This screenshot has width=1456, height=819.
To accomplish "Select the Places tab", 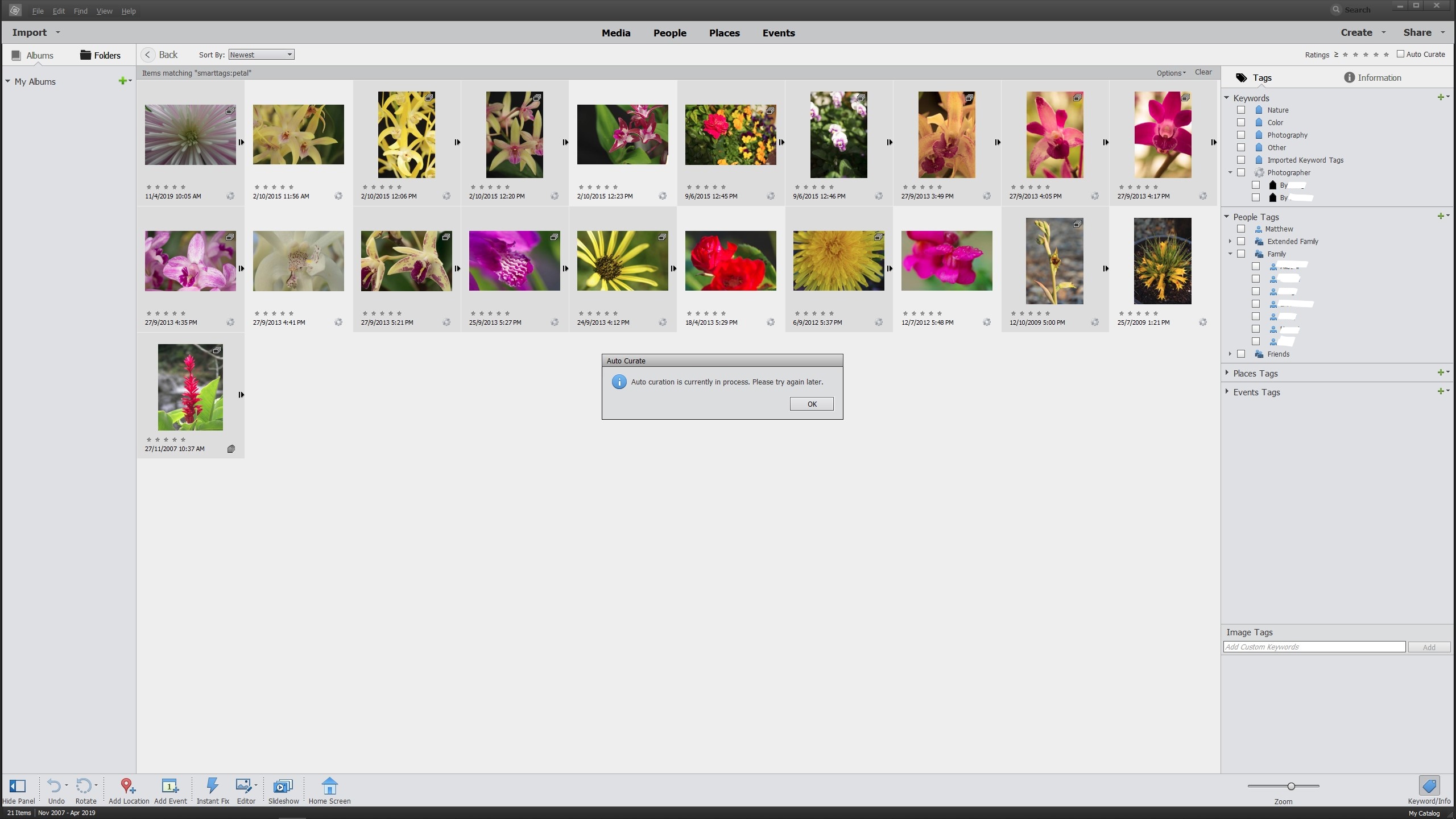I will click(724, 33).
